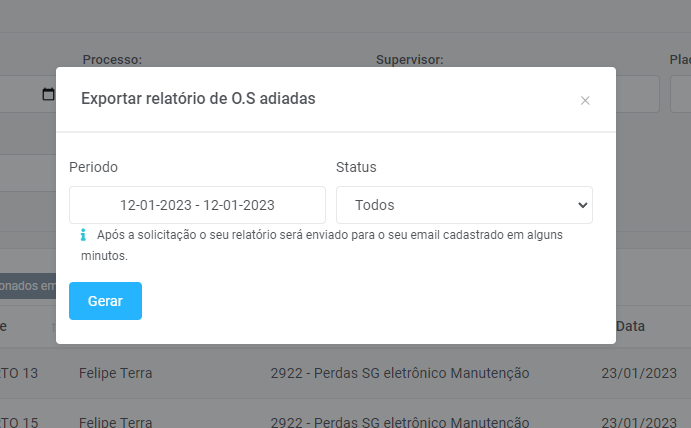Image resolution: width=691 pixels, height=428 pixels.
Task: Click the first 23/01/2023 date cell
Action: pyautogui.click(x=637, y=373)
